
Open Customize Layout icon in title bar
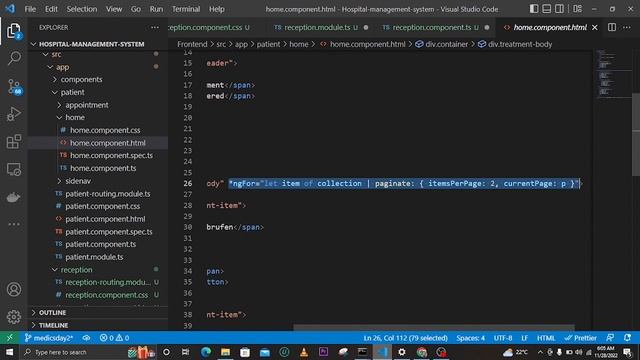(x=577, y=9)
